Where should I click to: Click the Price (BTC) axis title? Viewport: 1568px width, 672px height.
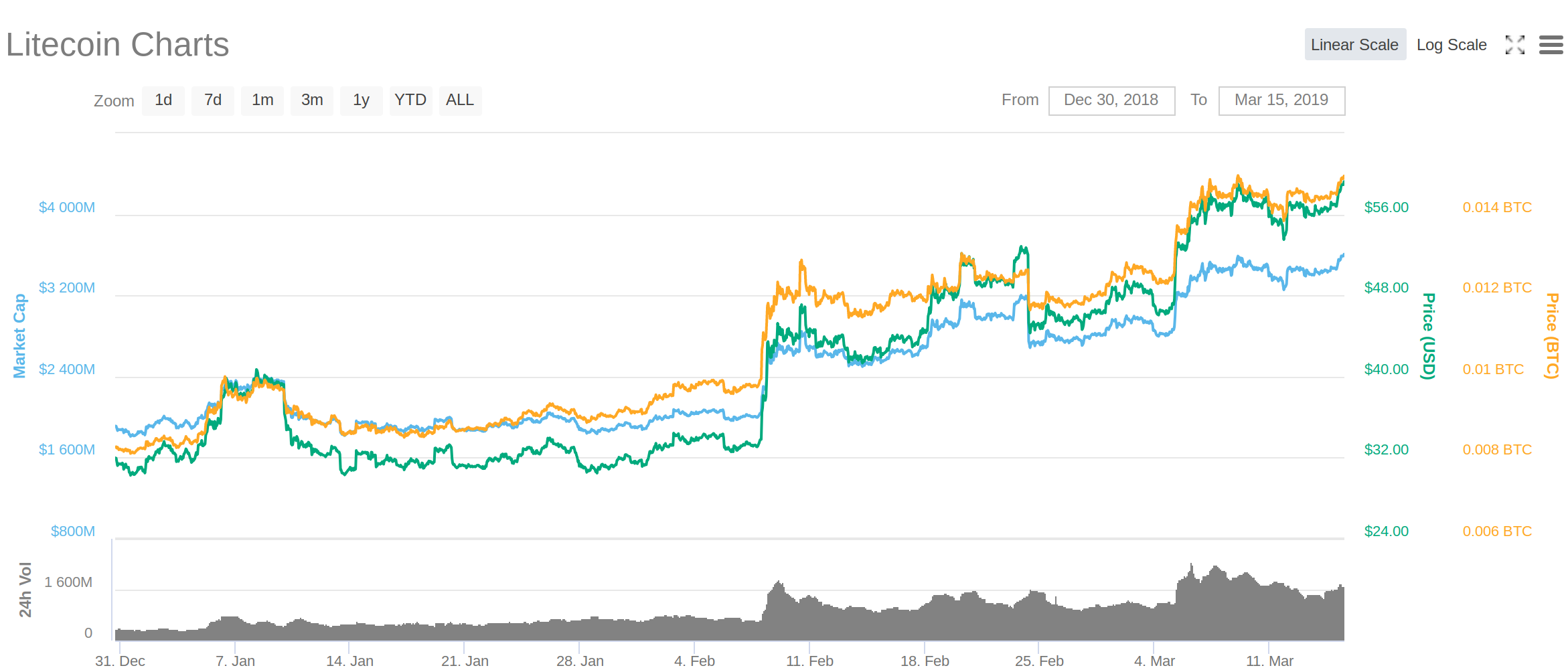pos(1552,335)
